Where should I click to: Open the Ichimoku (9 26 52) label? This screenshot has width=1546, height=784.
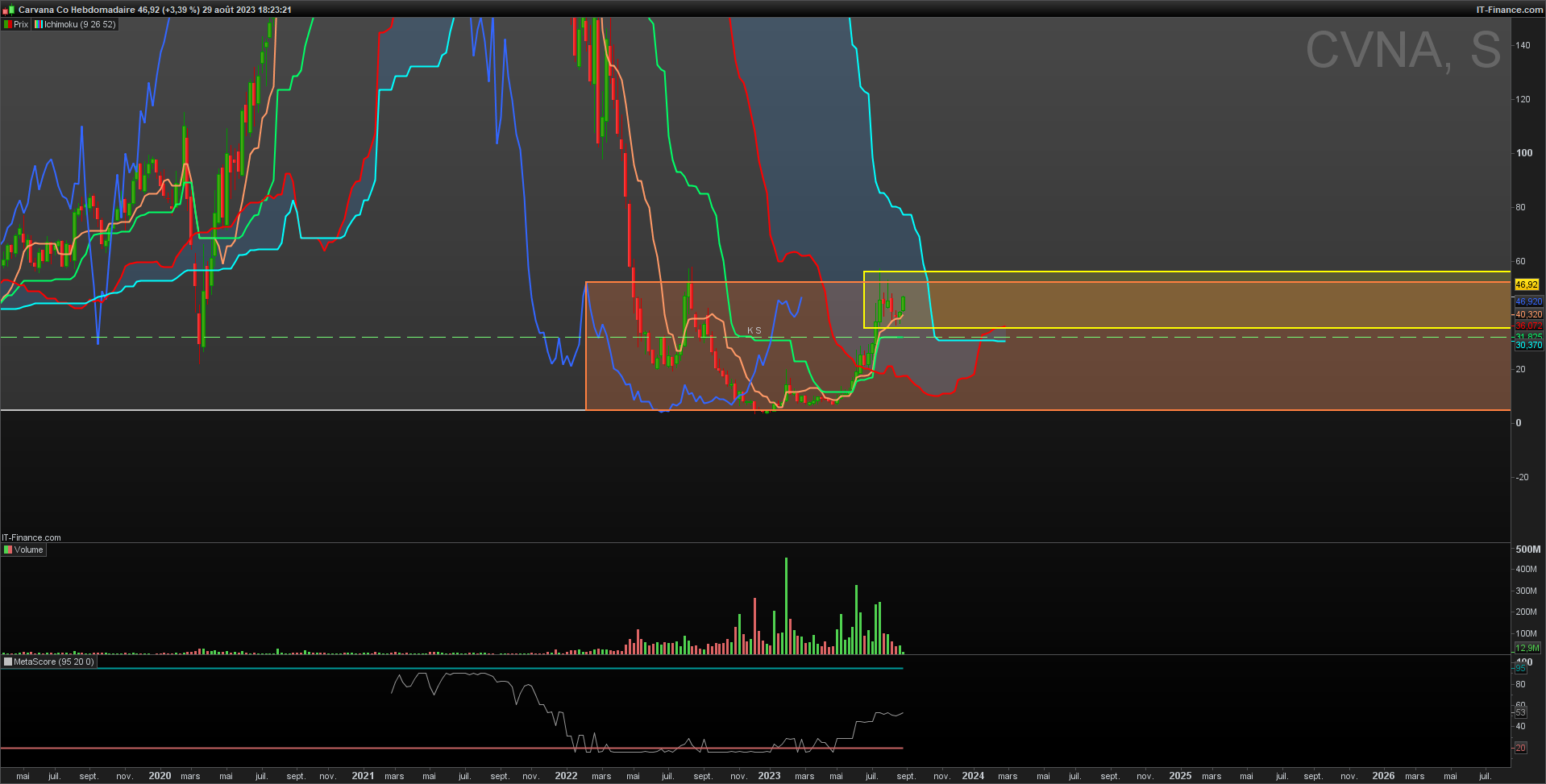pyautogui.click(x=80, y=24)
